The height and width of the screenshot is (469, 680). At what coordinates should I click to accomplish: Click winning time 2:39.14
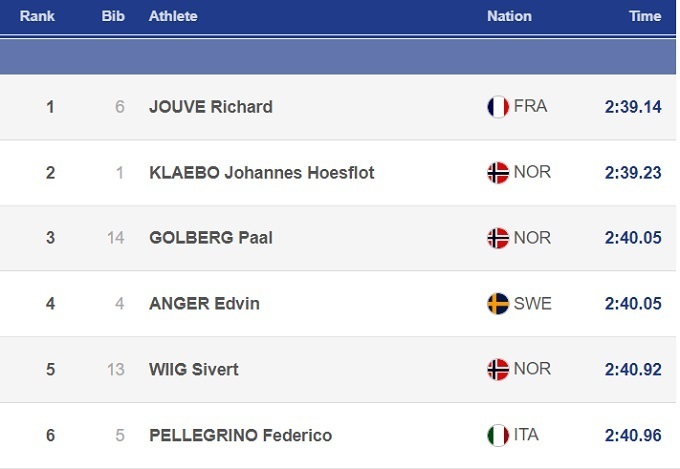[x=633, y=107]
